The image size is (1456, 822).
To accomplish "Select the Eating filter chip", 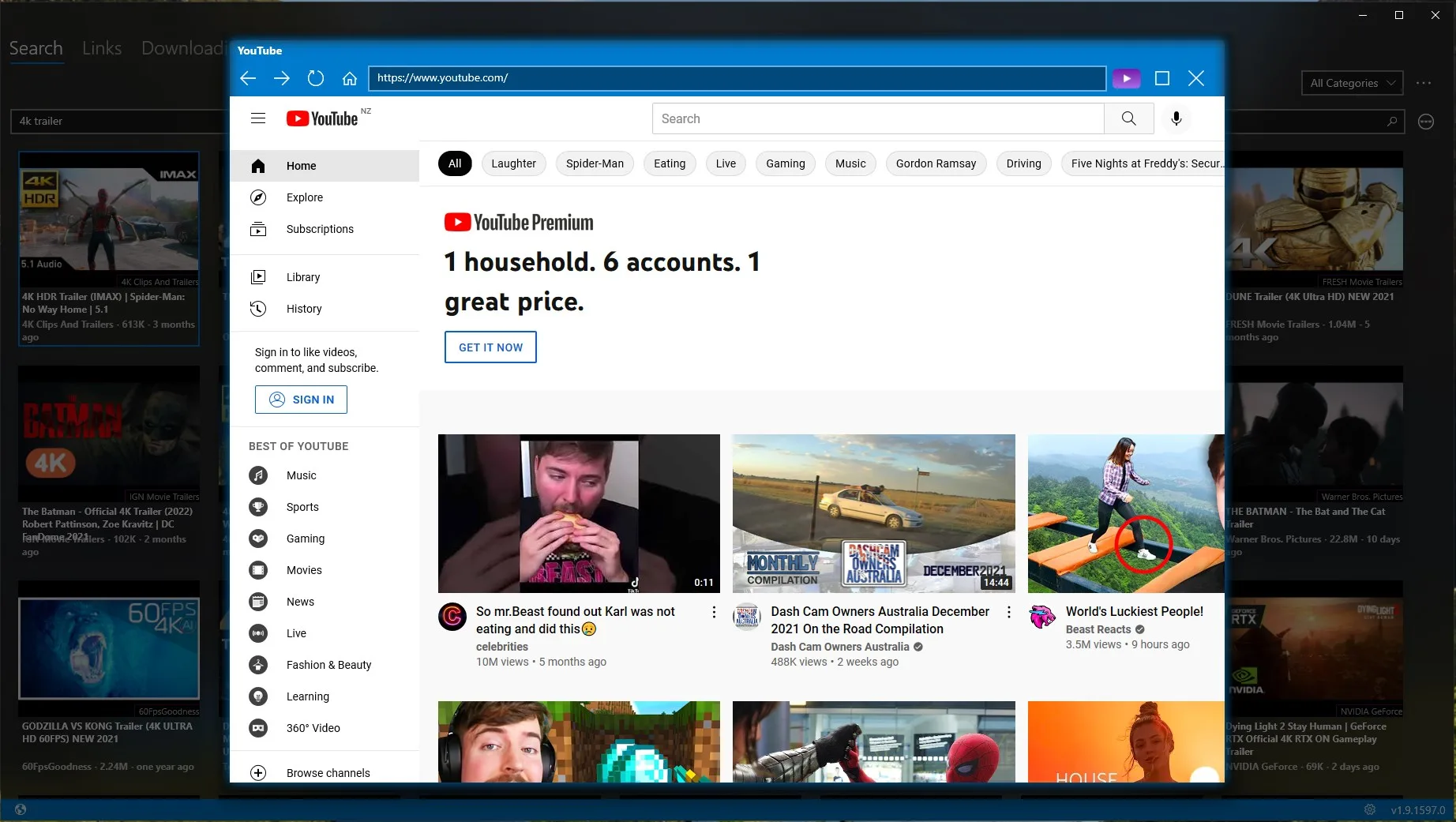I will tap(670, 163).
